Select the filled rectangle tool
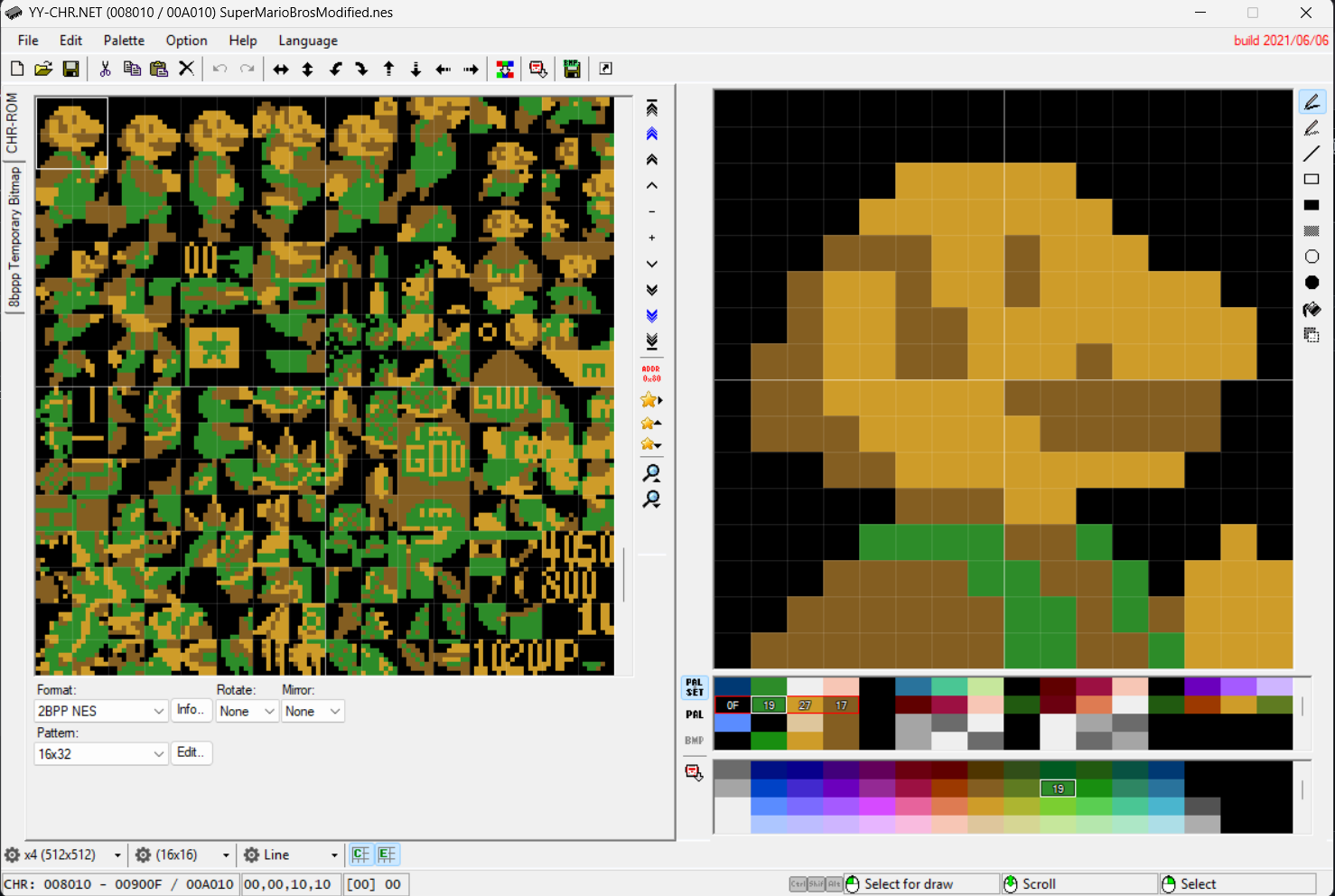 [1312, 205]
